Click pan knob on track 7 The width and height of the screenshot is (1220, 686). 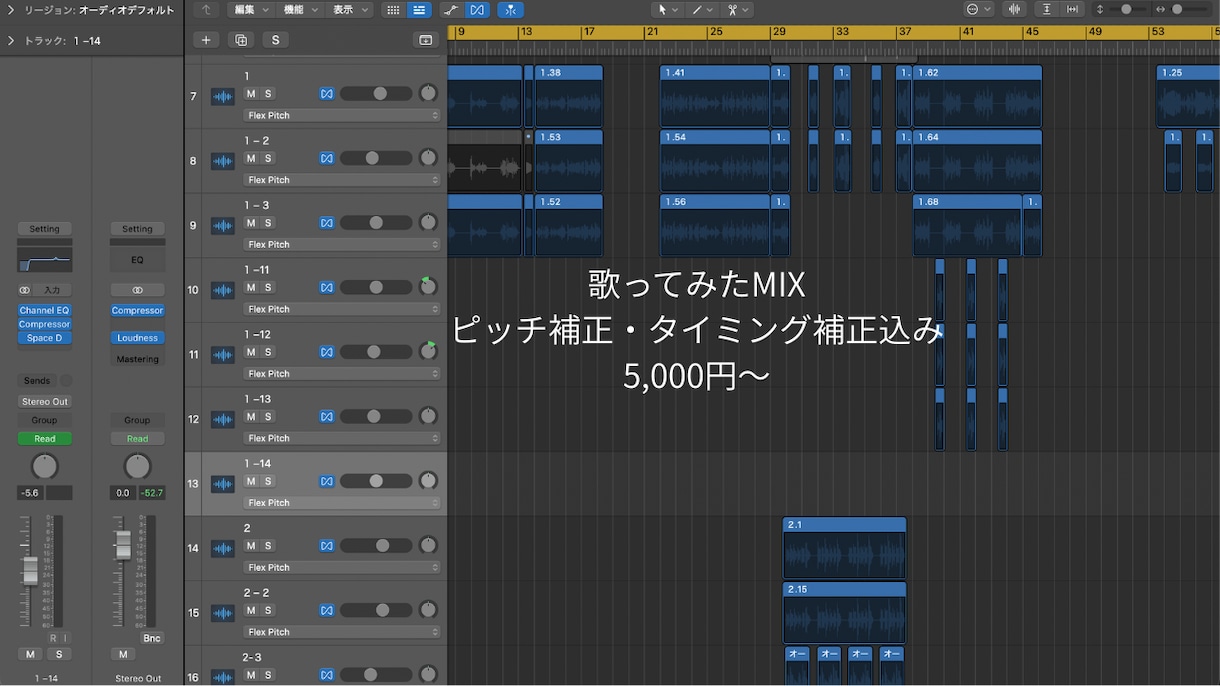428,94
